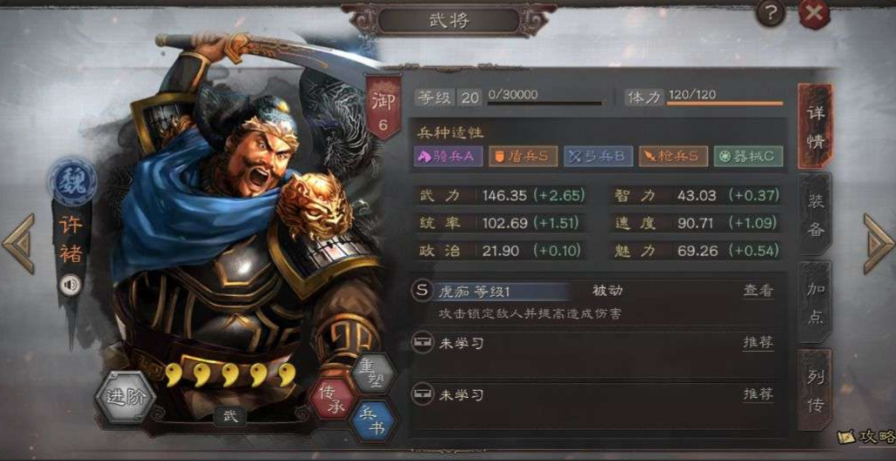
Task: Play the general's voice speaker icon
Action: click(x=70, y=284)
